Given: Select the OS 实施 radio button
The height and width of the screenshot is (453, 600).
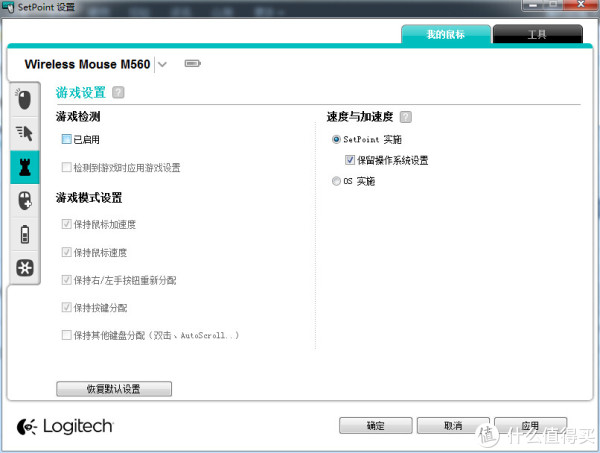Looking at the screenshot, I should click(336, 181).
